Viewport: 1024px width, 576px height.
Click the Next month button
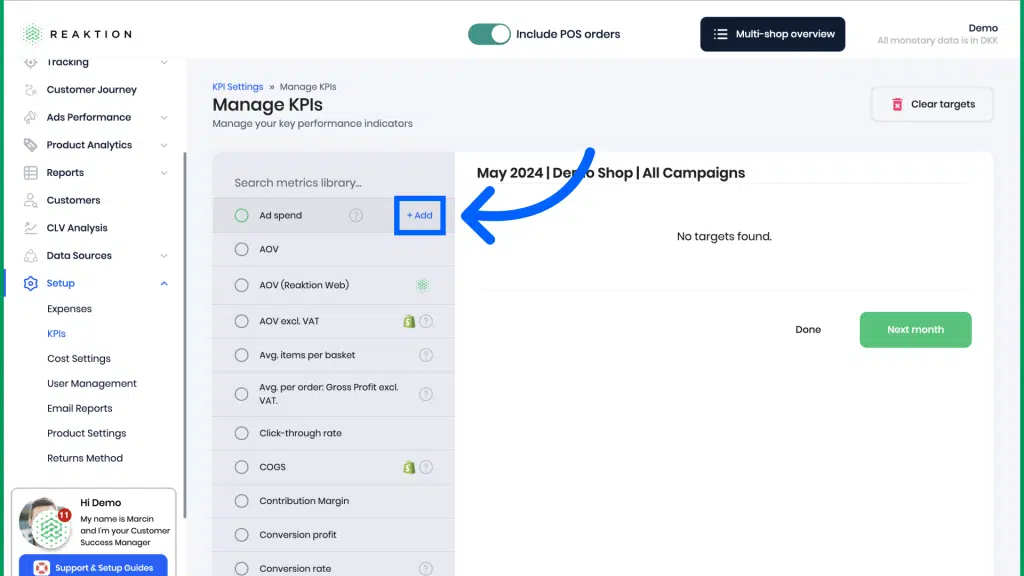tap(915, 330)
